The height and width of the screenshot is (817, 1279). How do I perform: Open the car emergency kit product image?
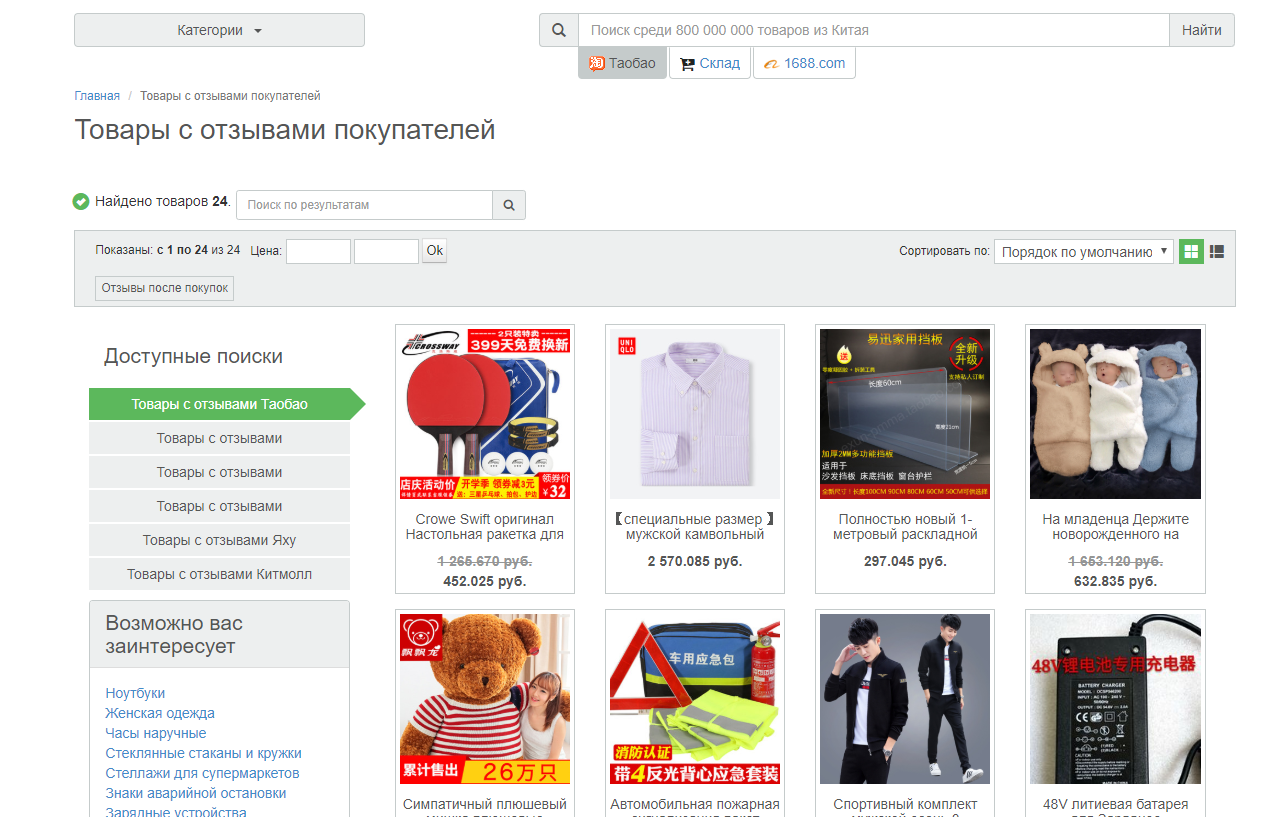(695, 699)
